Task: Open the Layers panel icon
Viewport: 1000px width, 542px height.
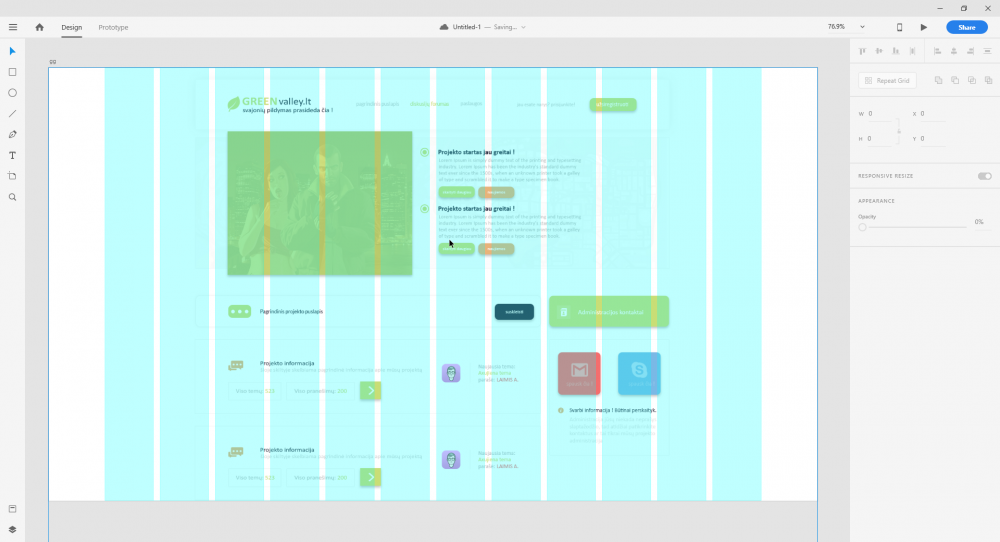Action: pyautogui.click(x=13, y=530)
